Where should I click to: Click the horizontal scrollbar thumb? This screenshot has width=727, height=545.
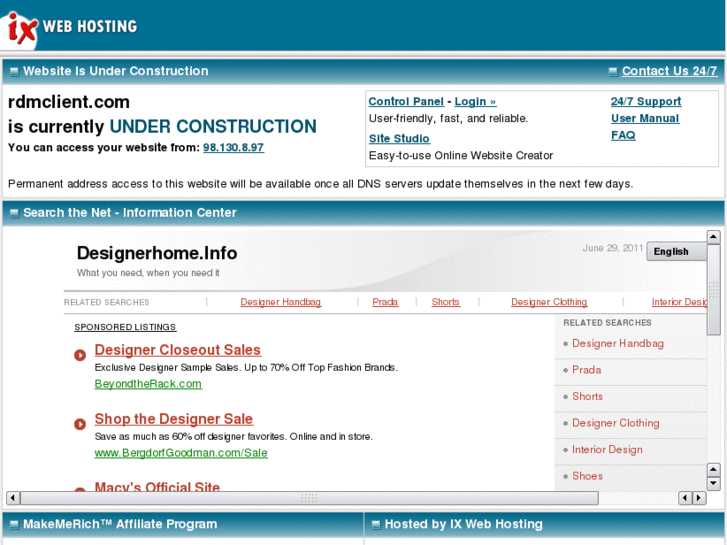309,498
